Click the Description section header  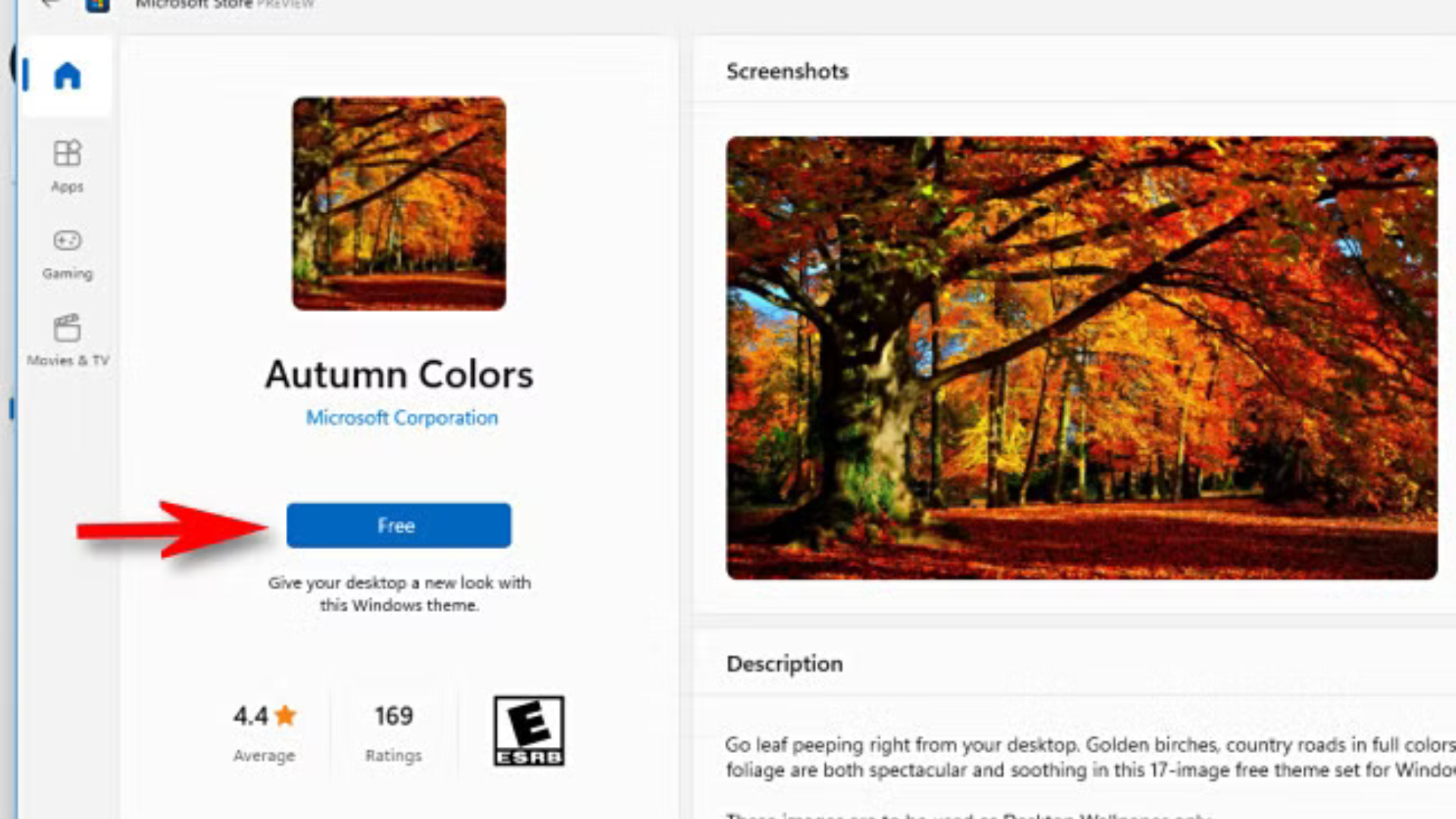coord(784,664)
